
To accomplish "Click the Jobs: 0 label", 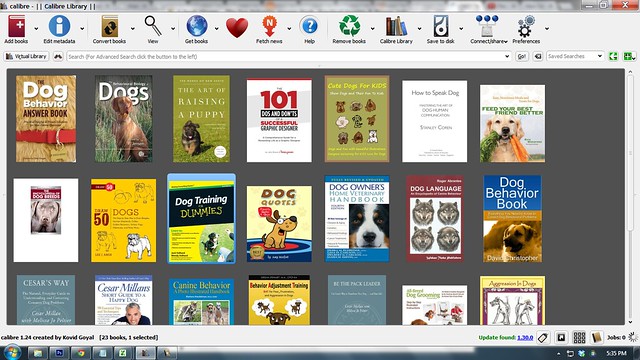I will (x=616, y=338).
